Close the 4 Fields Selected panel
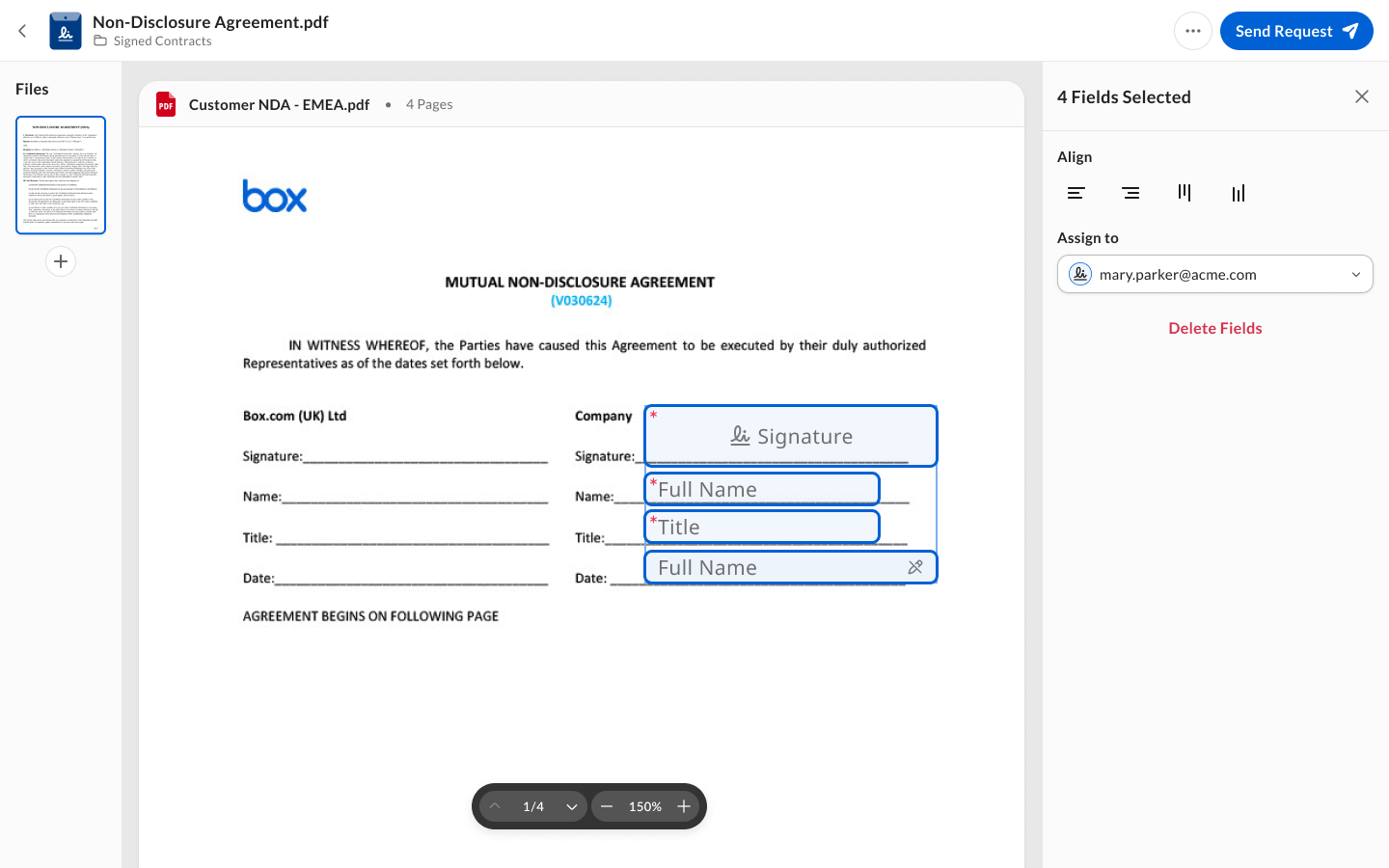Image resolution: width=1389 pixels, height=868 pixels. [x=1362, y=96]
